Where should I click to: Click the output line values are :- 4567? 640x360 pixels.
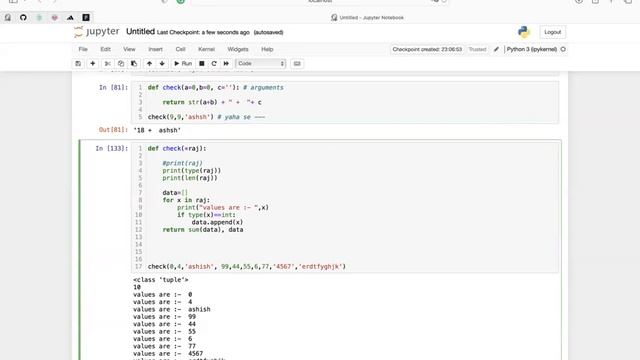pos(168,353)
